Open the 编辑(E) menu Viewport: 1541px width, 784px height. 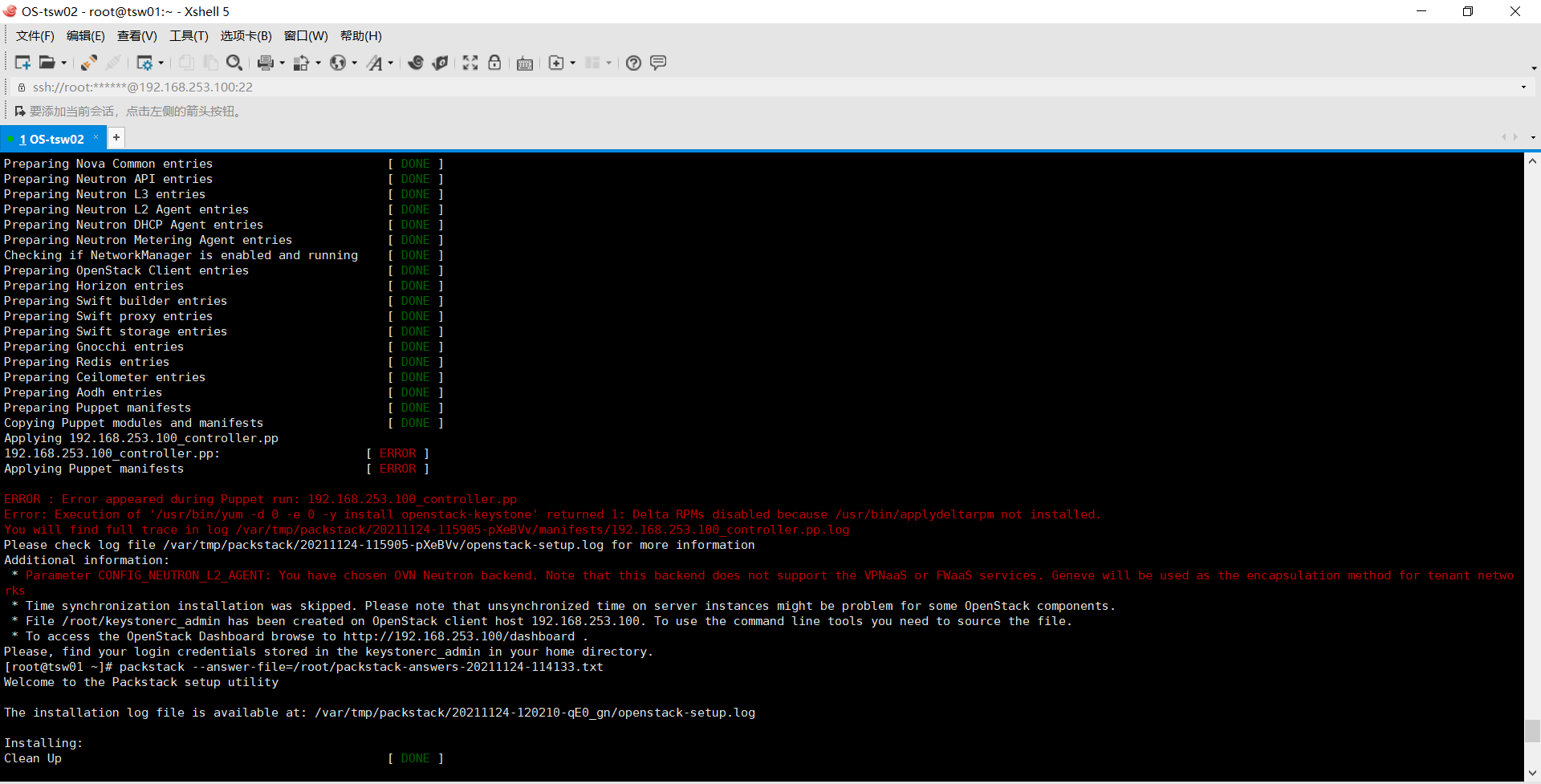point(86,36)
